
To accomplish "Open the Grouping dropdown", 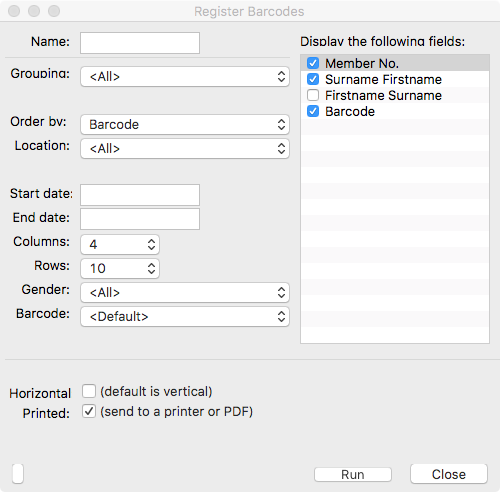I will pos(185,77).
